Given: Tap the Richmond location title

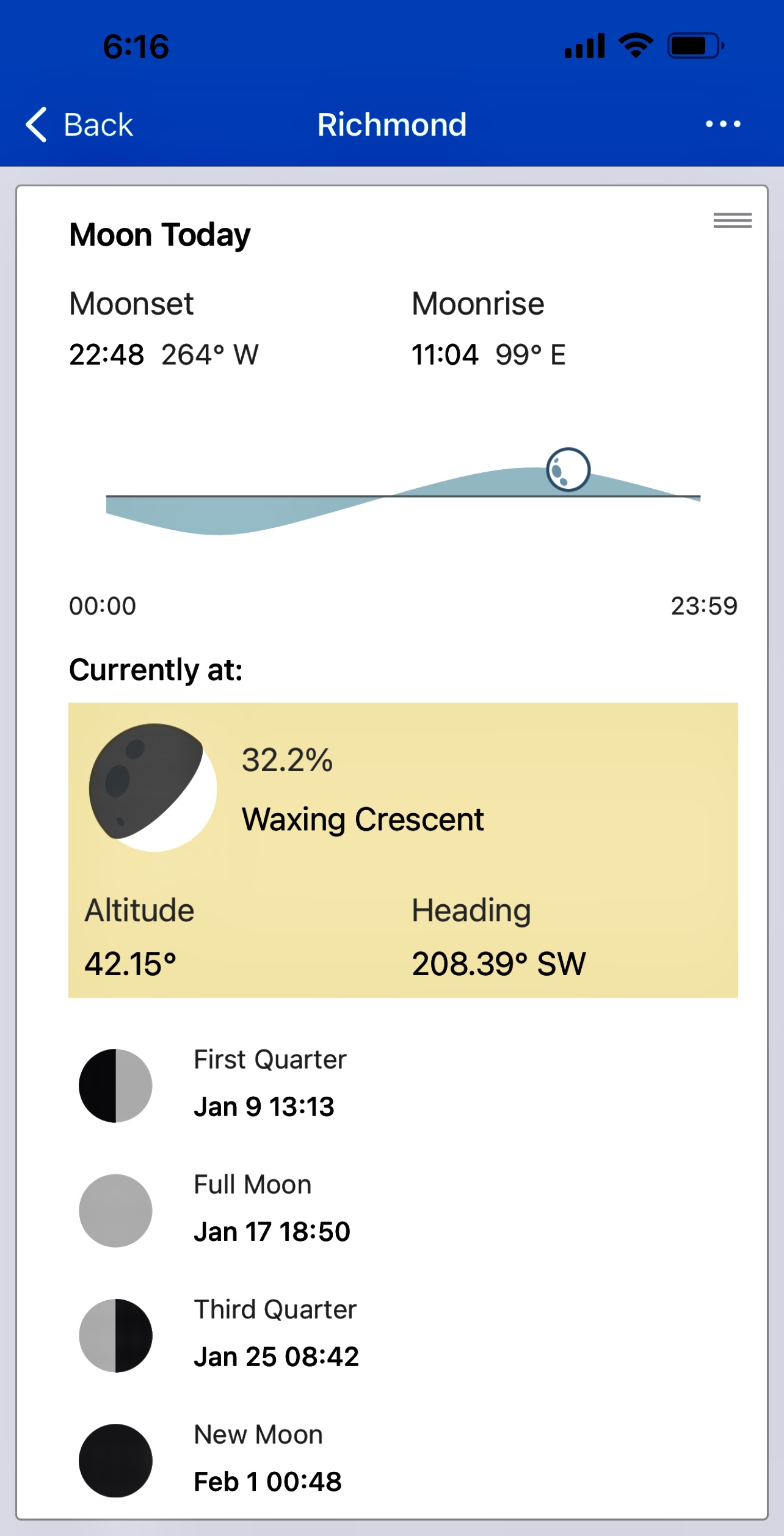Looking at the screenshot, I should point(392,125).
